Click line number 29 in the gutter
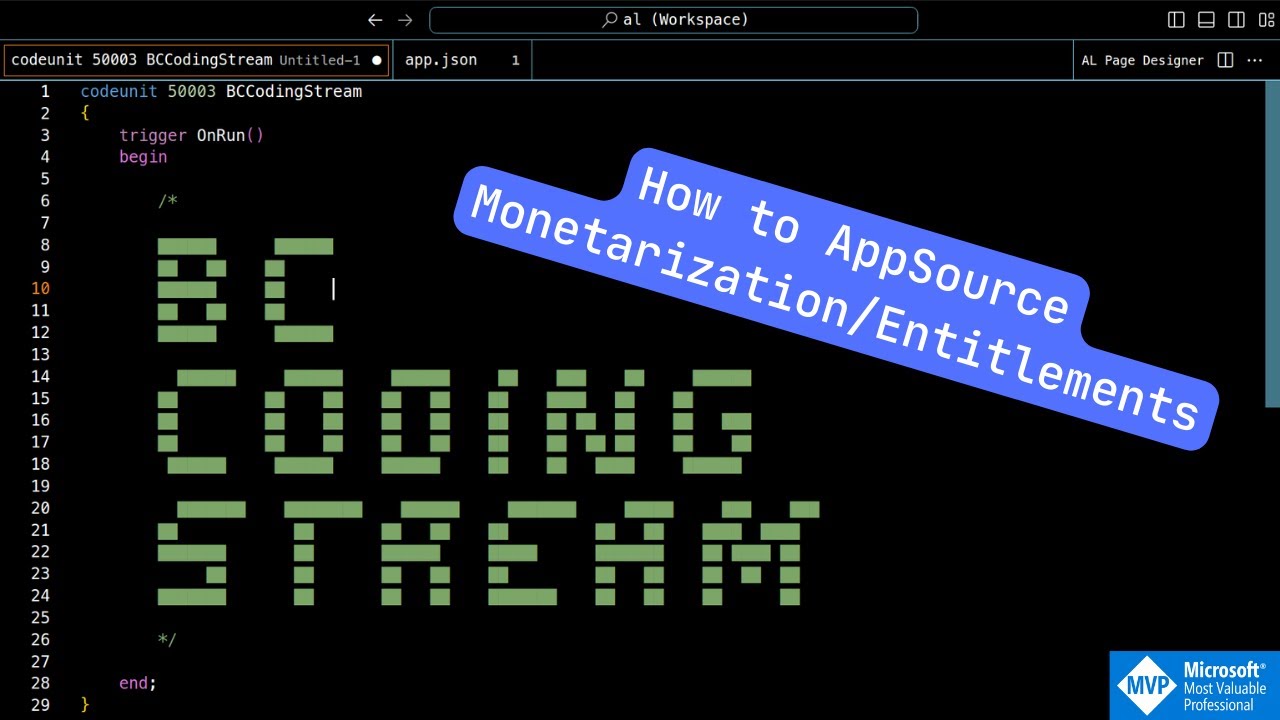Image resolution: width=1280 pixels, height=720 pixels. coord(40,704)
